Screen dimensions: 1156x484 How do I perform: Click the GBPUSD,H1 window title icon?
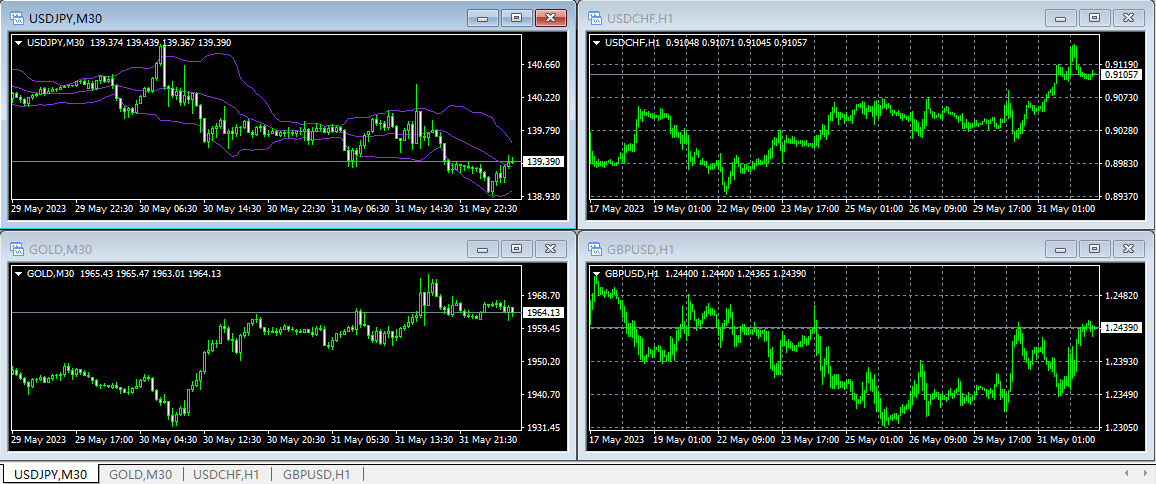click(x=595, y=249)
